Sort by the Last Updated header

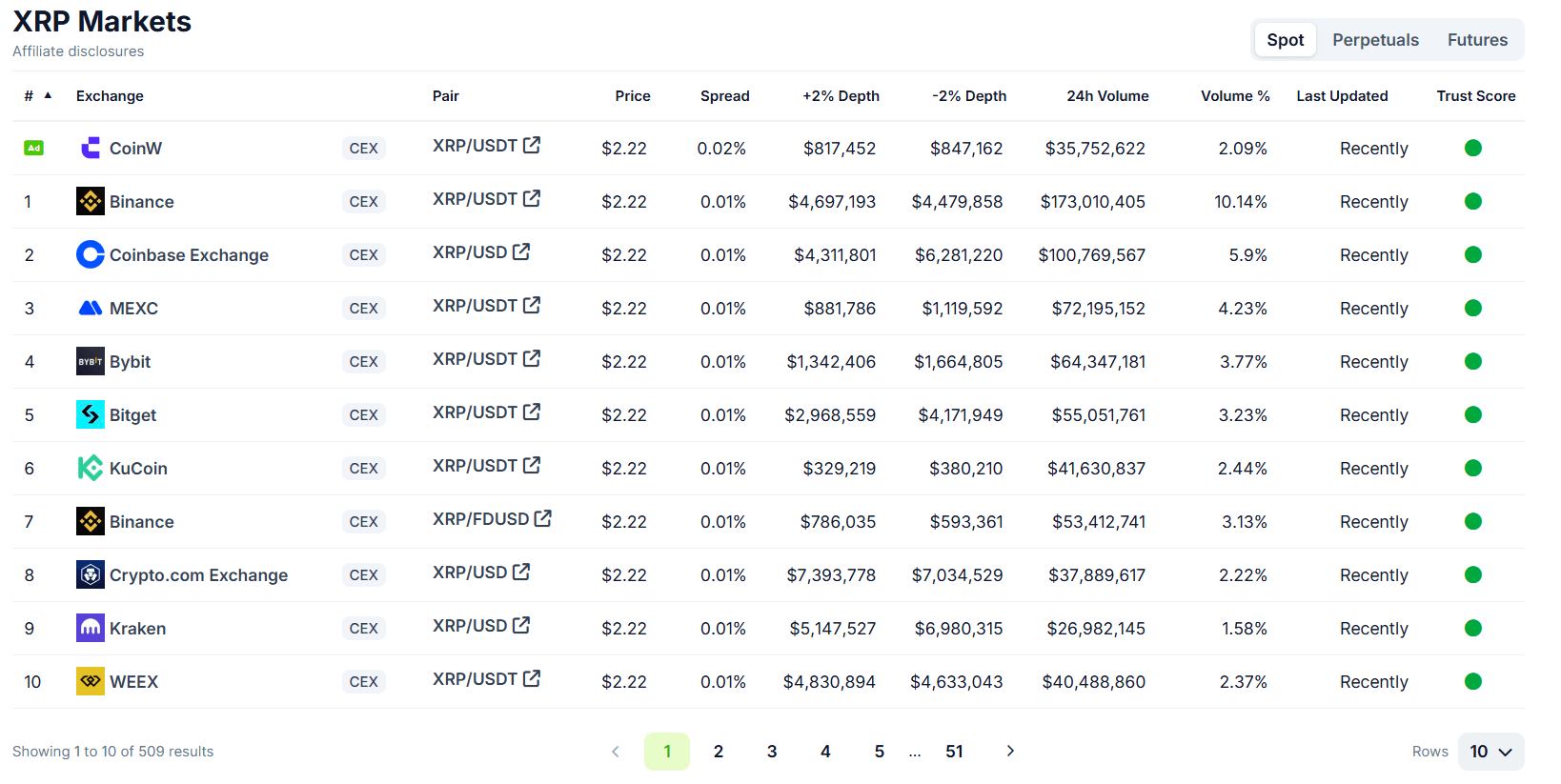tap(1342, 96)
